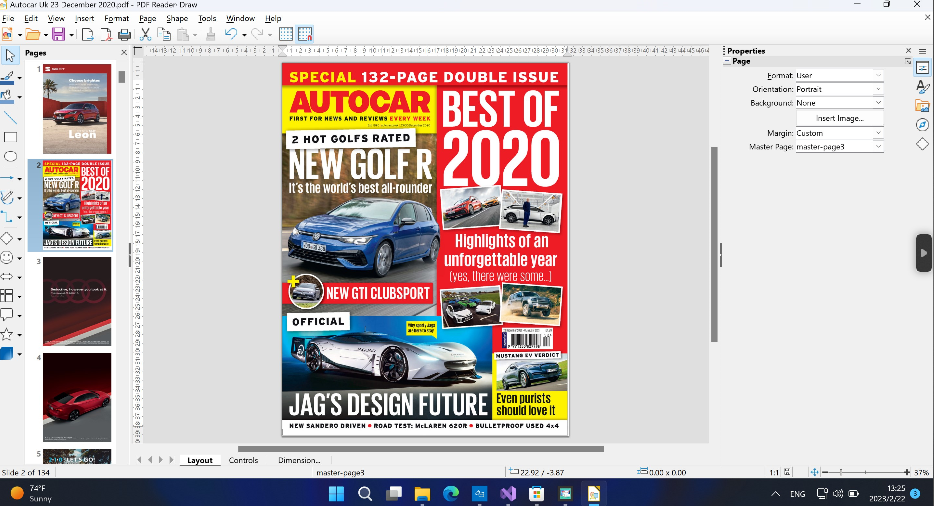Image resolution: width=934 pixels, height=506 pixels.
Task: Open the Edit menu
Action: [31, 18]
